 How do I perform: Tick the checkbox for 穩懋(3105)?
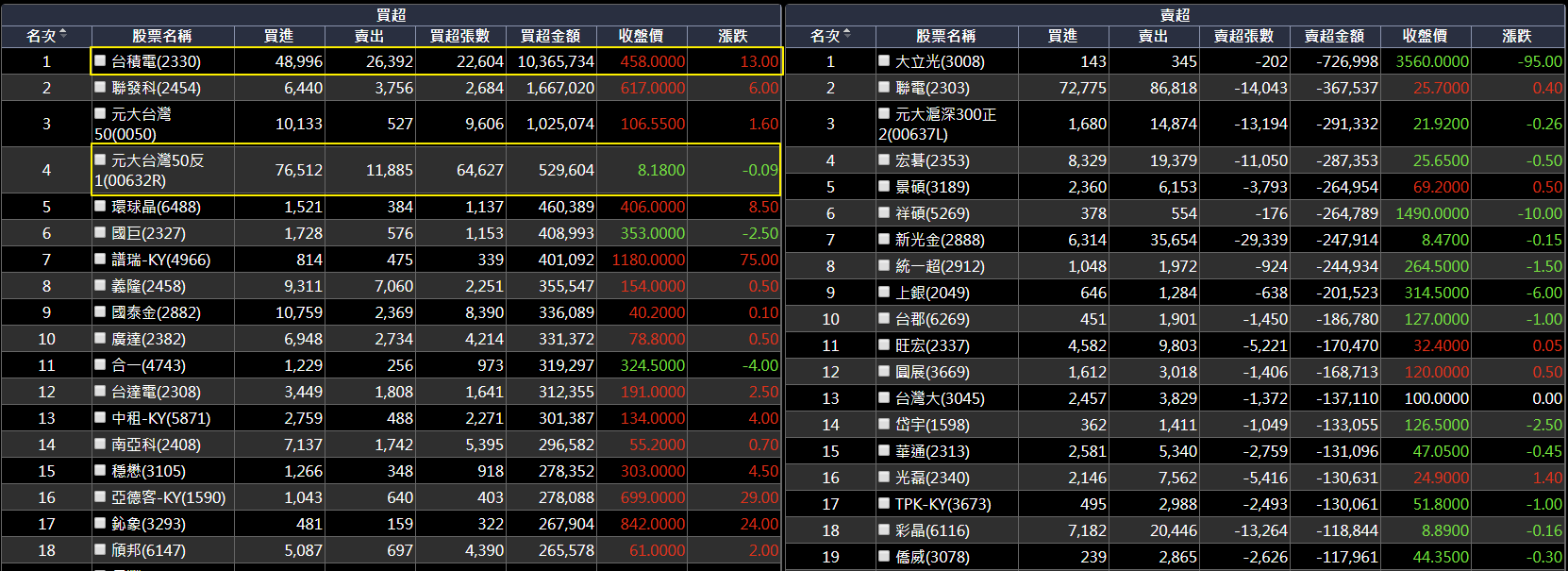101,470
